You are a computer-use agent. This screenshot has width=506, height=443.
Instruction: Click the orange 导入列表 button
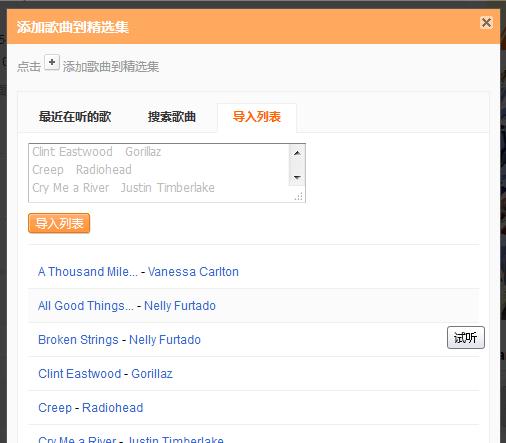(x=59, y=223)
